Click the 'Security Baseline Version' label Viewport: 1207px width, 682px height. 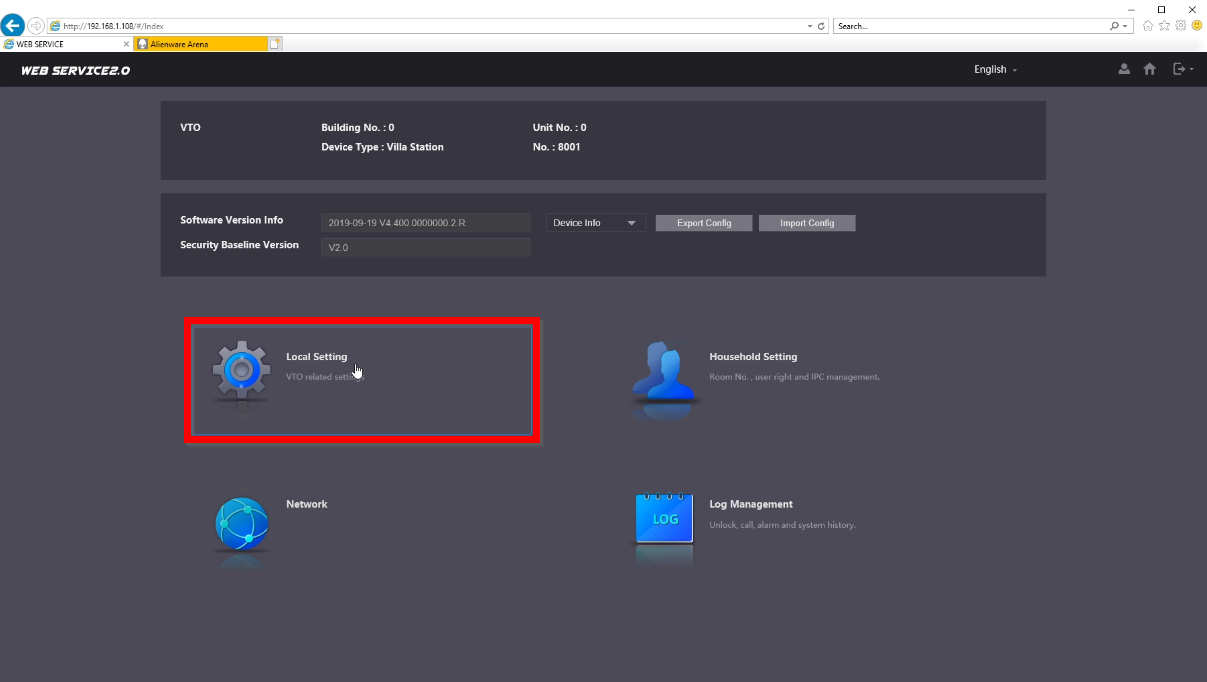[240, 245]
